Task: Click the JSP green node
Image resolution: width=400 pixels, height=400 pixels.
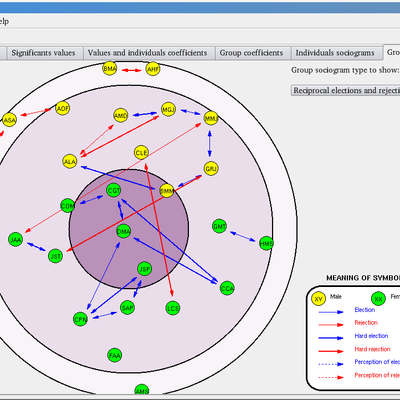Action: point(145,269)
